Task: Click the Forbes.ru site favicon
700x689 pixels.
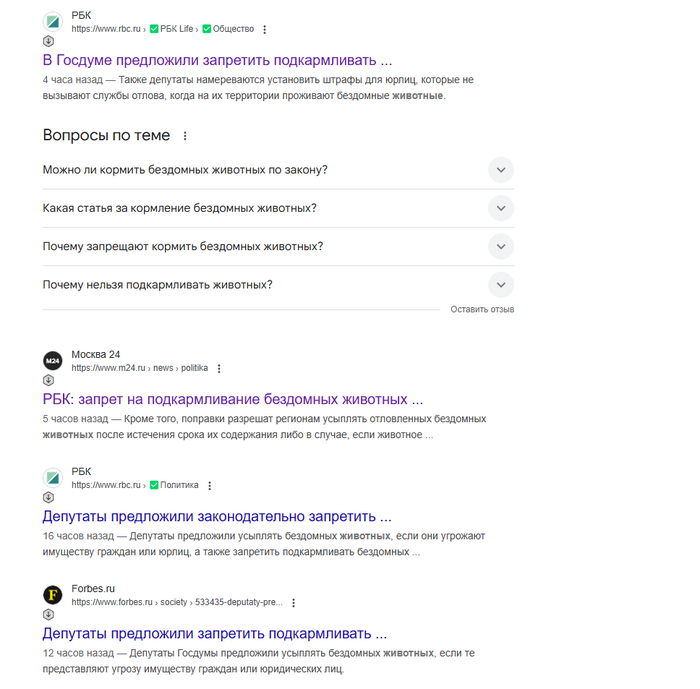Action: coord(53,595)
